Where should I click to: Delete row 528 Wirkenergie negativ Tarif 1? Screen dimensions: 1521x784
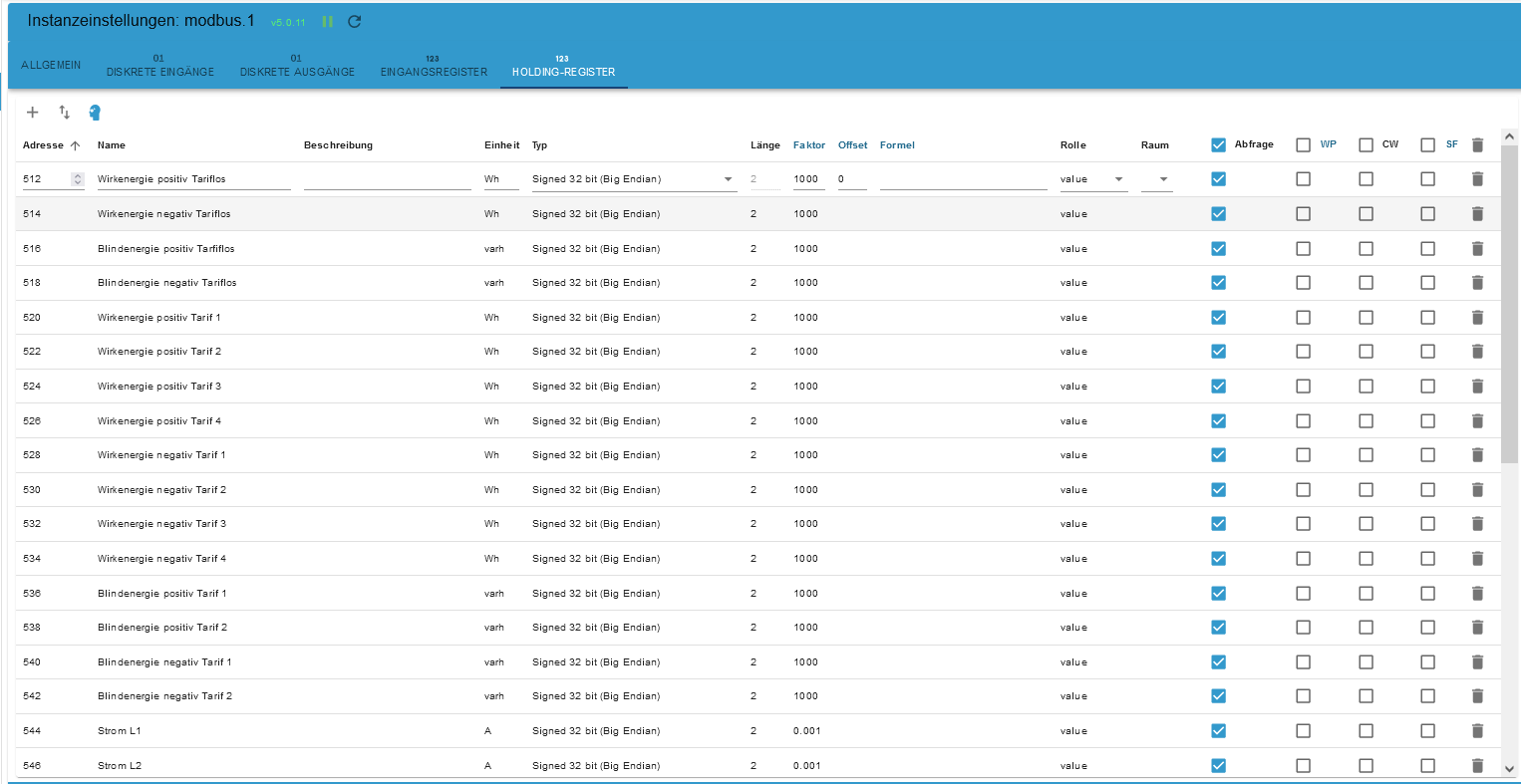(1477, 455)
